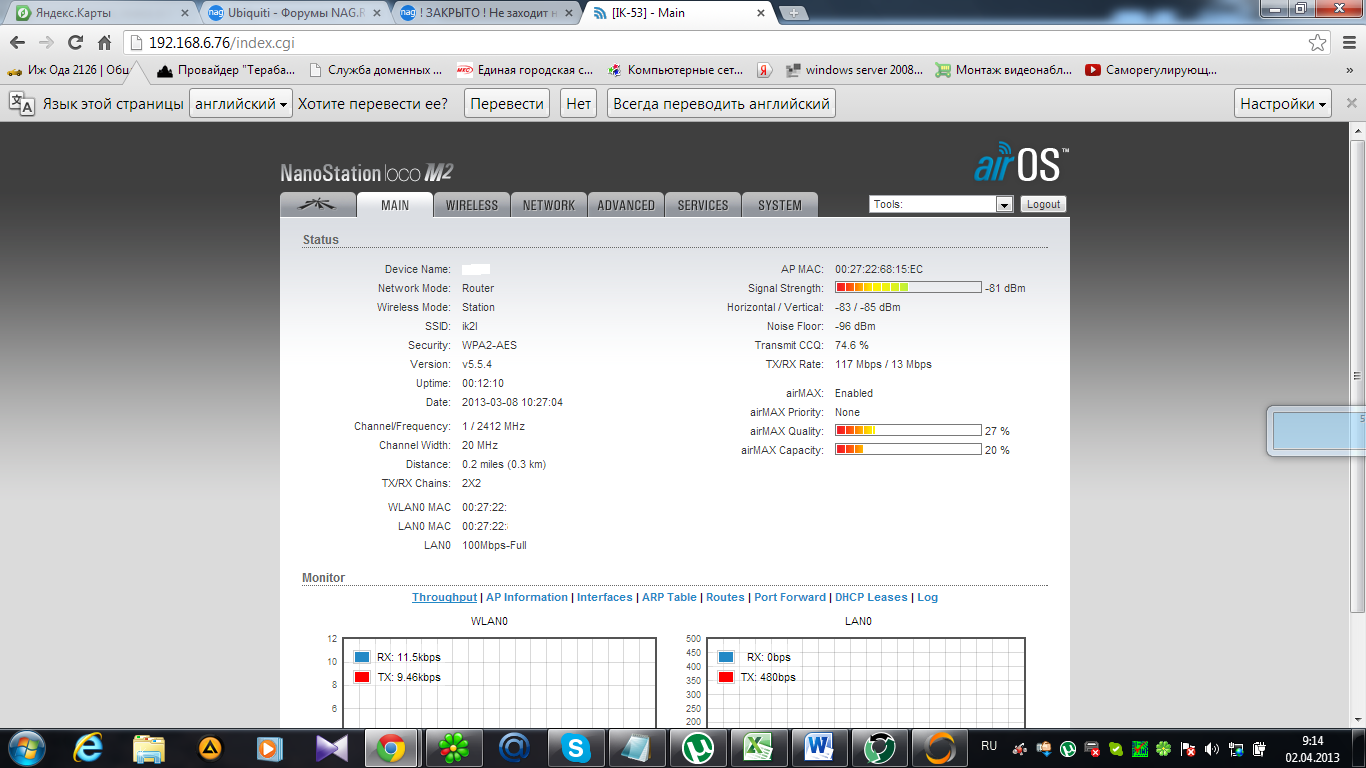Decline translation with Нет
This screenshot has height=768, width=1366.
(x=579, y=104)
